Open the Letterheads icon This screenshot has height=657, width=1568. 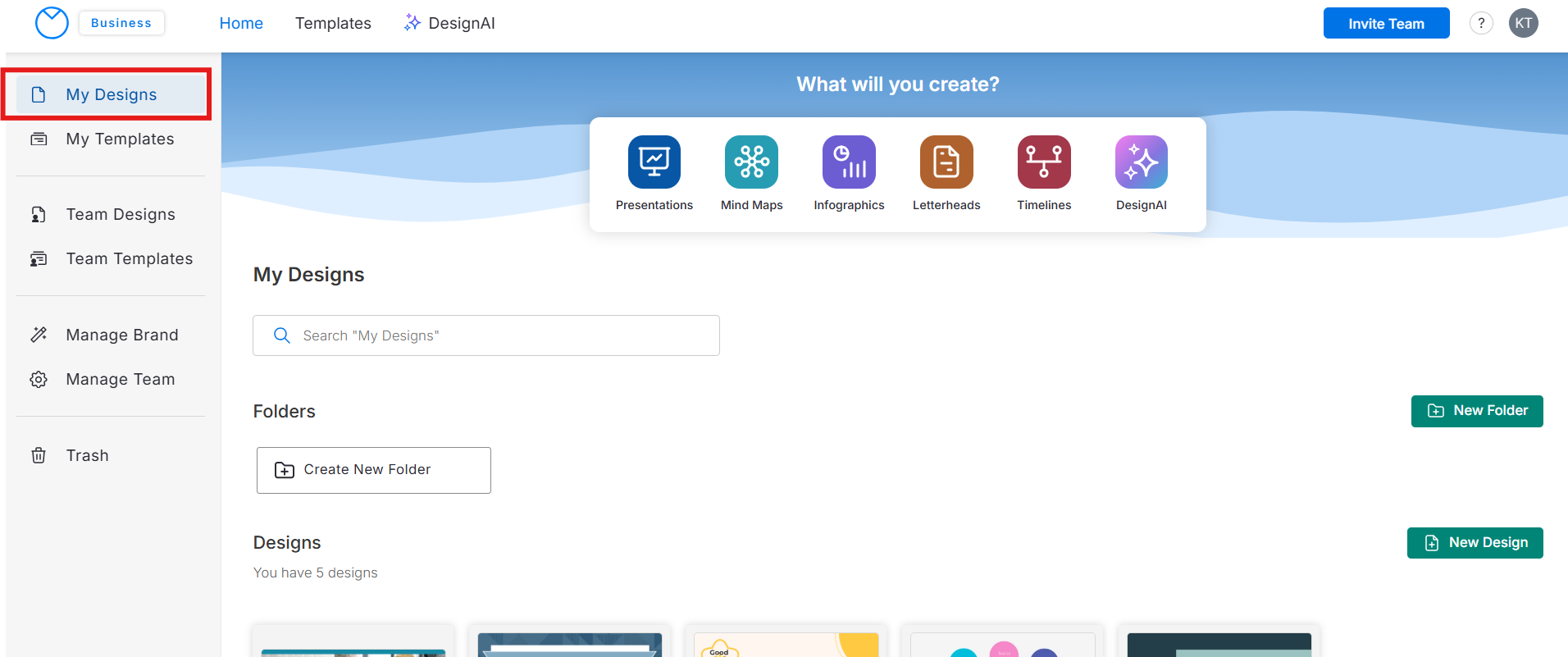click(x=946, y=162)
